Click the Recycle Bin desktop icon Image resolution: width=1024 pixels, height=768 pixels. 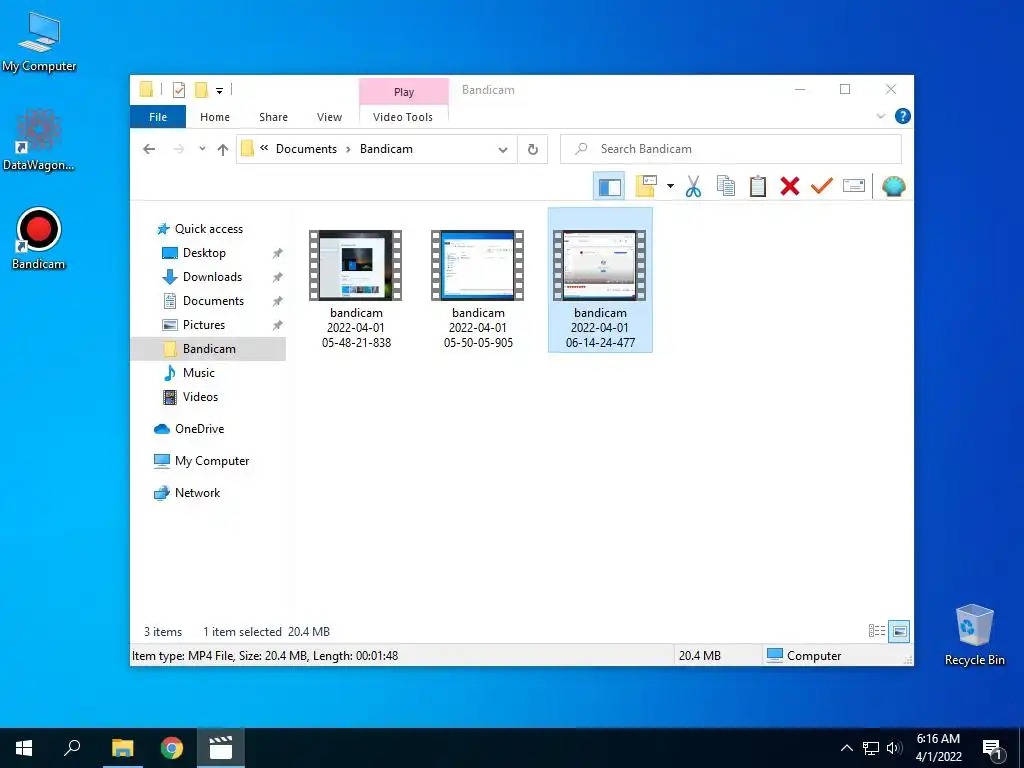(974, 635)
